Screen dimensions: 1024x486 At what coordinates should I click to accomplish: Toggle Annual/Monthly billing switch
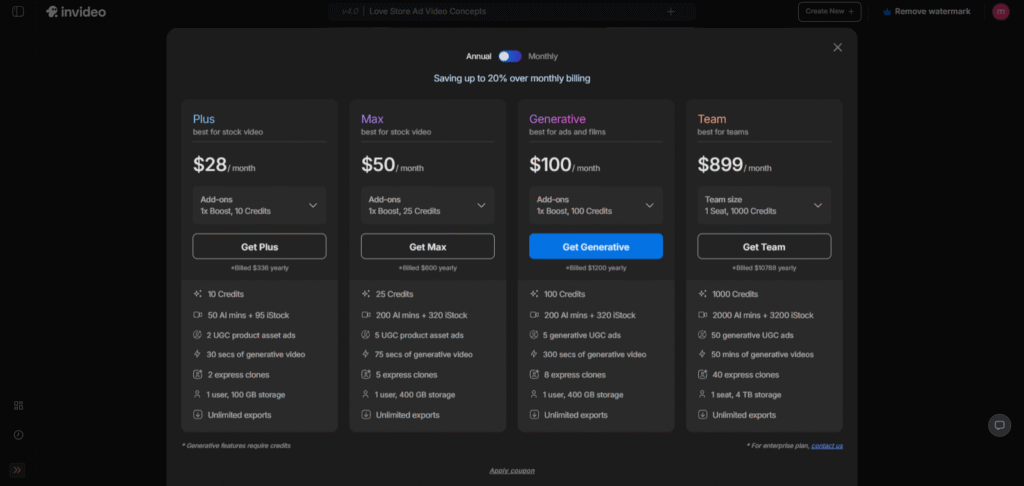510,56
